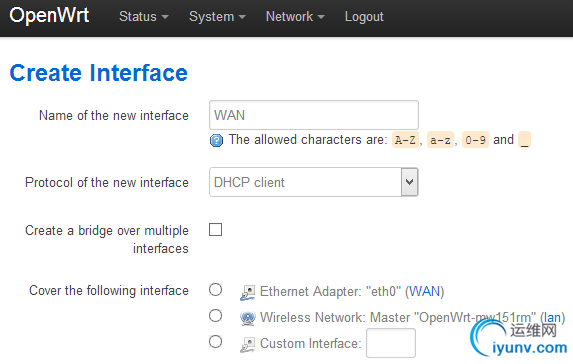573x364 pixels.
Task: Expand the Status menu
Action: pyautogui.click(x=144, y=17)
